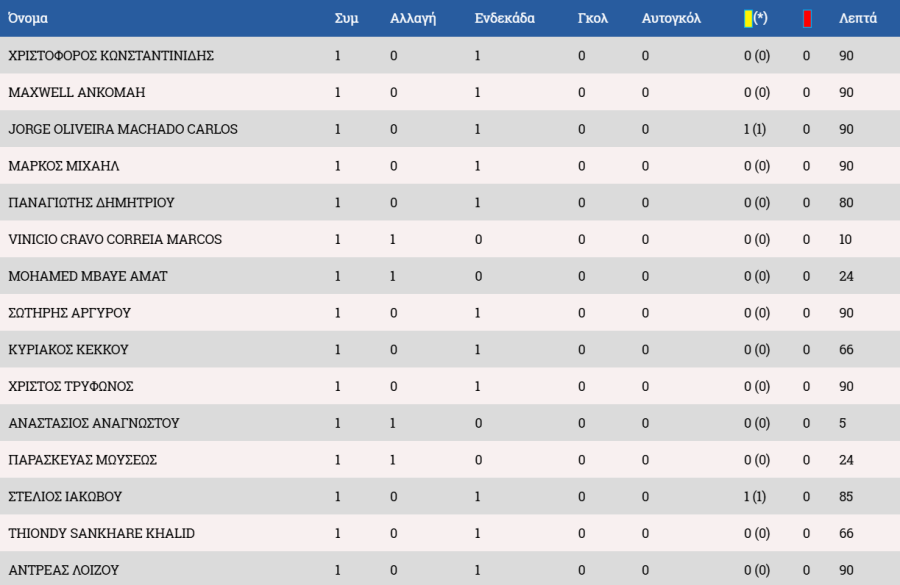Click minutes value for ΑΝΑΣΤΑΣΙΟΣ ΑΝΑΓΝΩΣΤΟΥ
The image size is (900, 585).
click(x=843, y=423)
